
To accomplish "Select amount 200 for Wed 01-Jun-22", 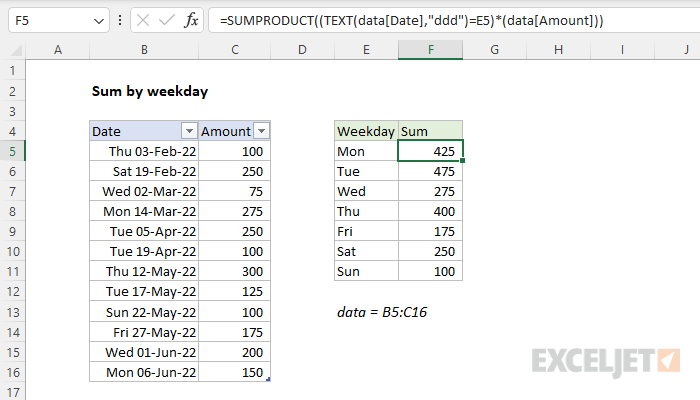I will (x=234, y=352).
